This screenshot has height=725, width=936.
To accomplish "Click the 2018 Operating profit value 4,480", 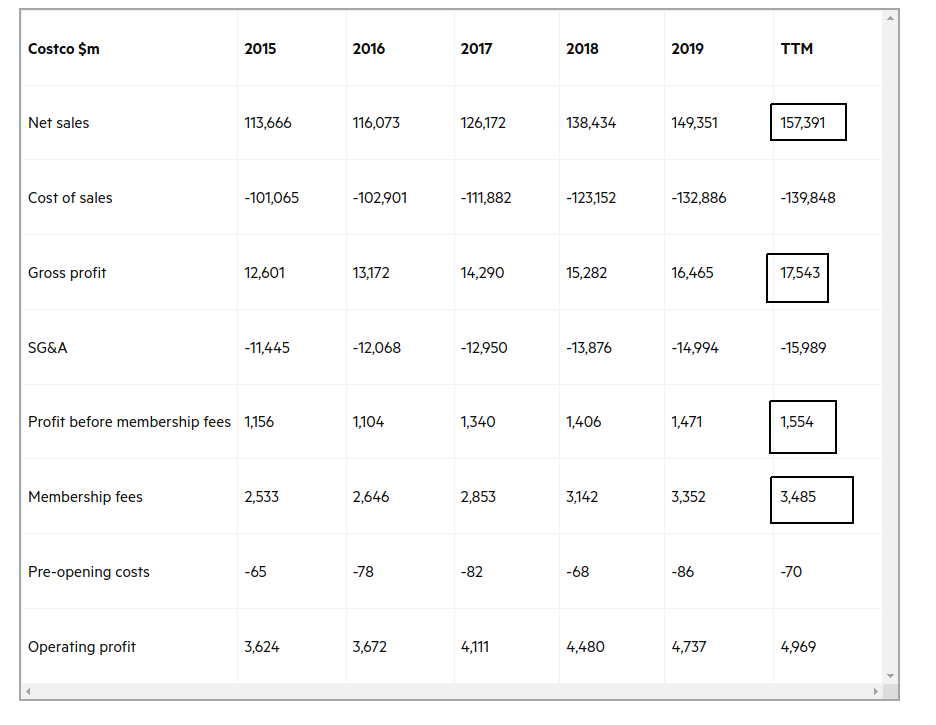I will point(585,647).
